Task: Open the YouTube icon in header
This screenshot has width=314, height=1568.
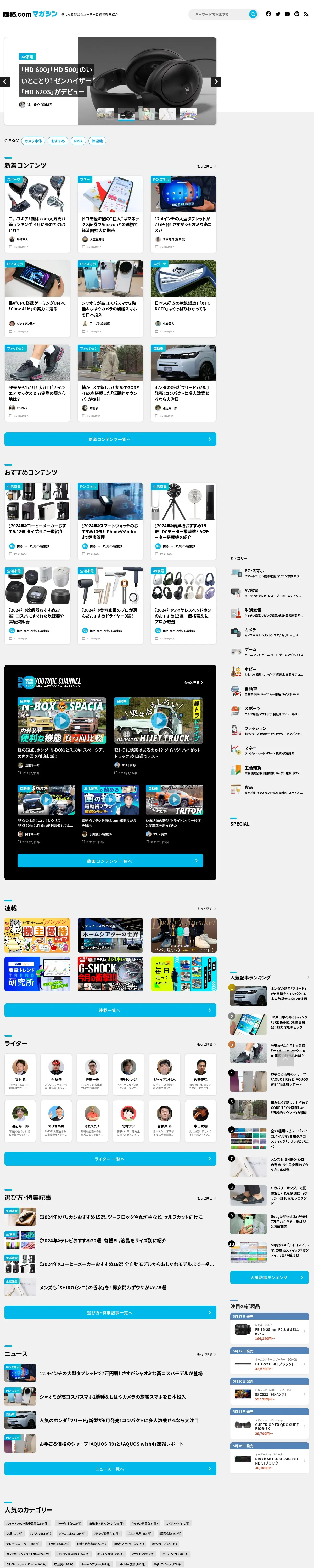Action: [x=287, y=14]
